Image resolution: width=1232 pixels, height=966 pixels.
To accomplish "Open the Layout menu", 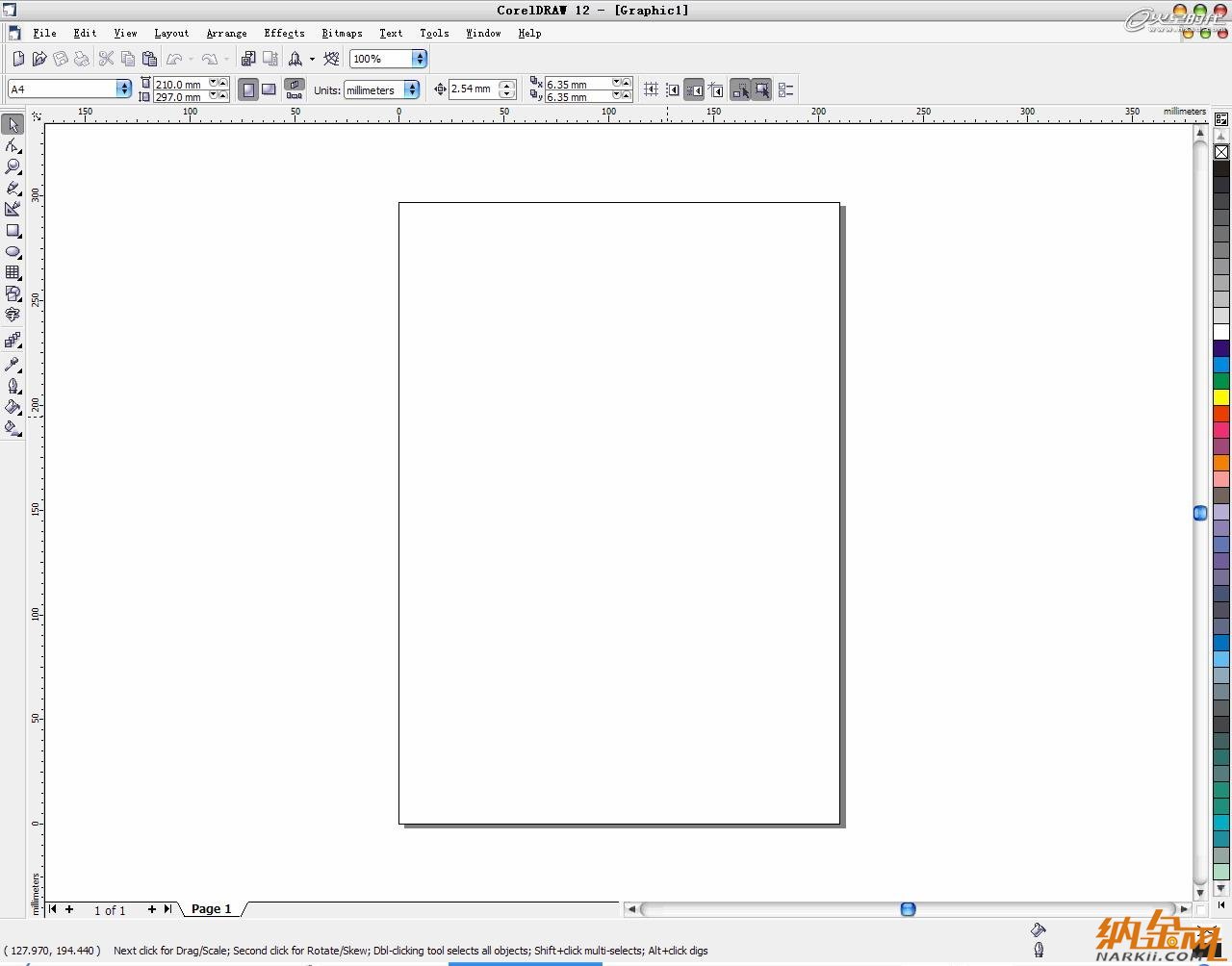I will [171, 33].
